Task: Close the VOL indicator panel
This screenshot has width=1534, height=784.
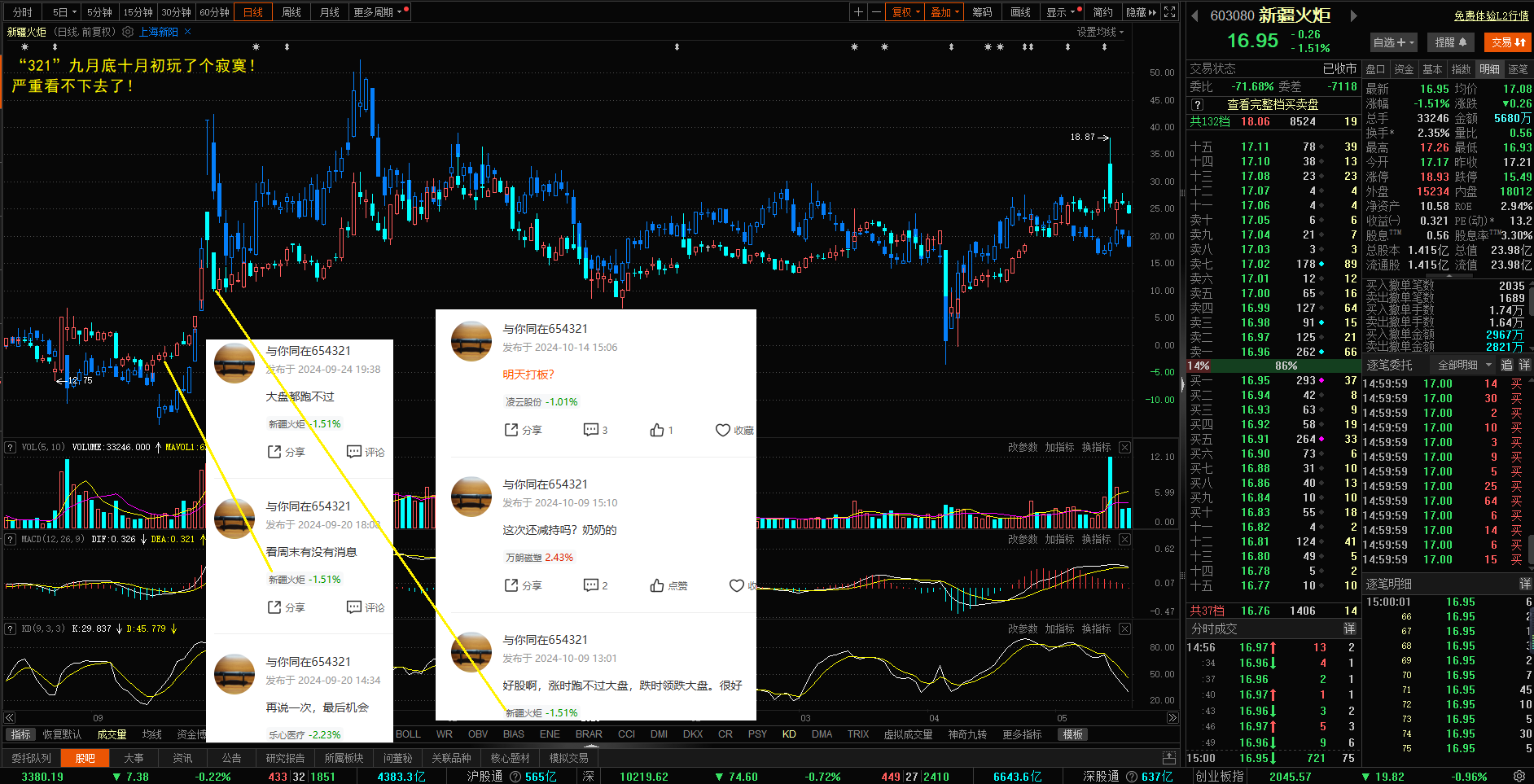Action: click(x=1124, y=447)
